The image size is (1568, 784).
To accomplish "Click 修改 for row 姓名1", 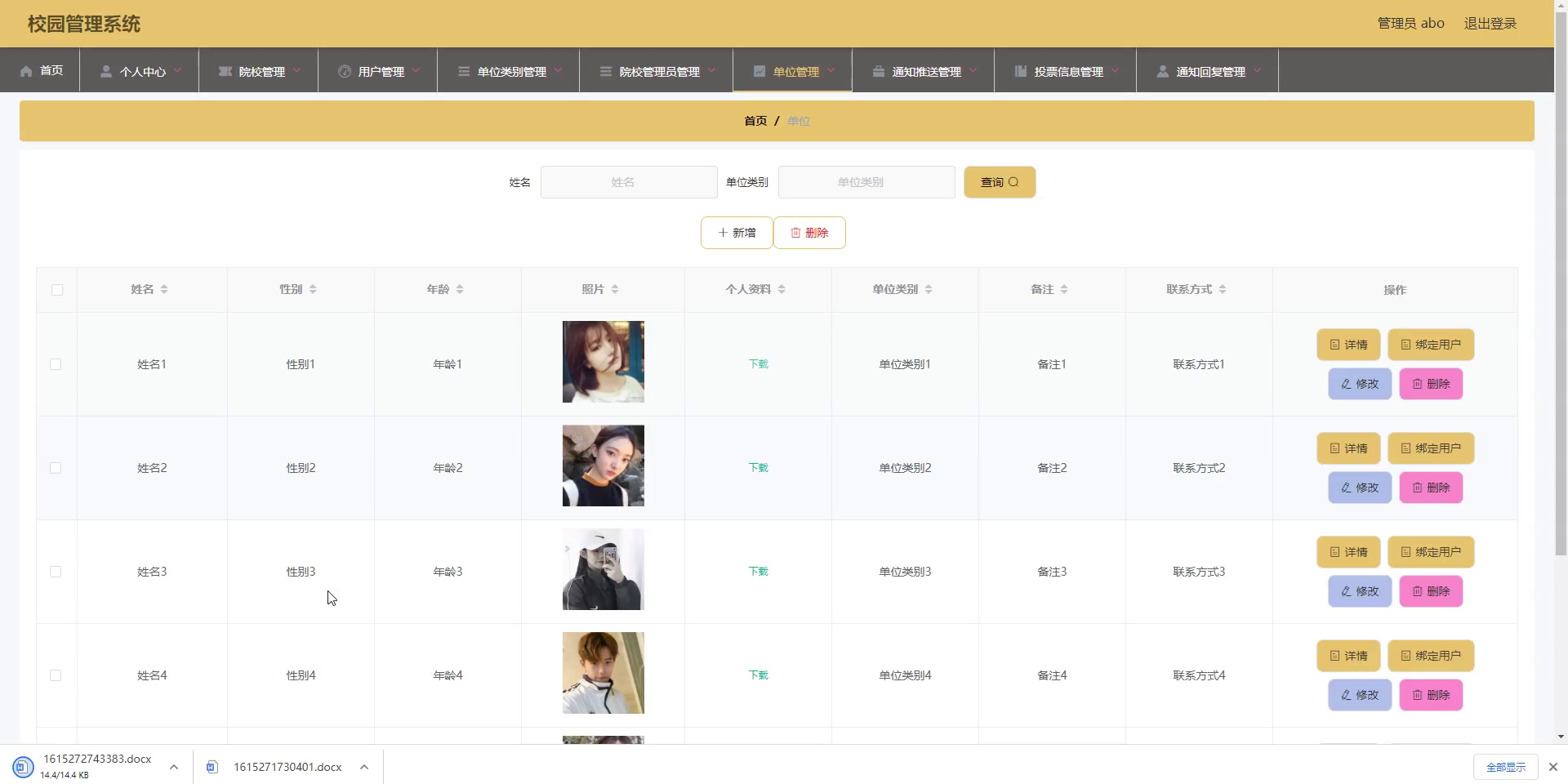I will (x=1360, y=384).
